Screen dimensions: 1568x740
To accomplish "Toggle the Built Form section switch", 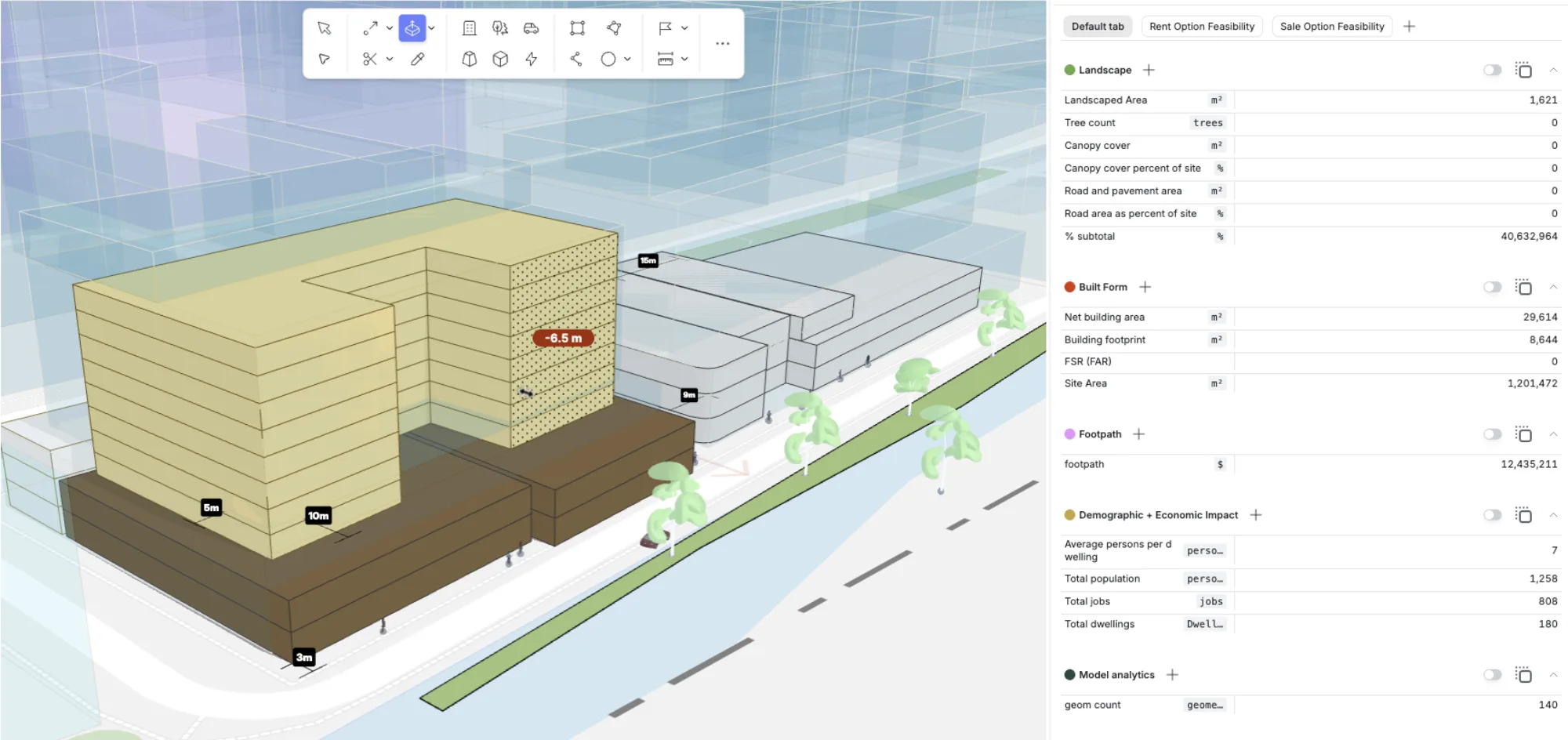I will (x=1492, y=287).
